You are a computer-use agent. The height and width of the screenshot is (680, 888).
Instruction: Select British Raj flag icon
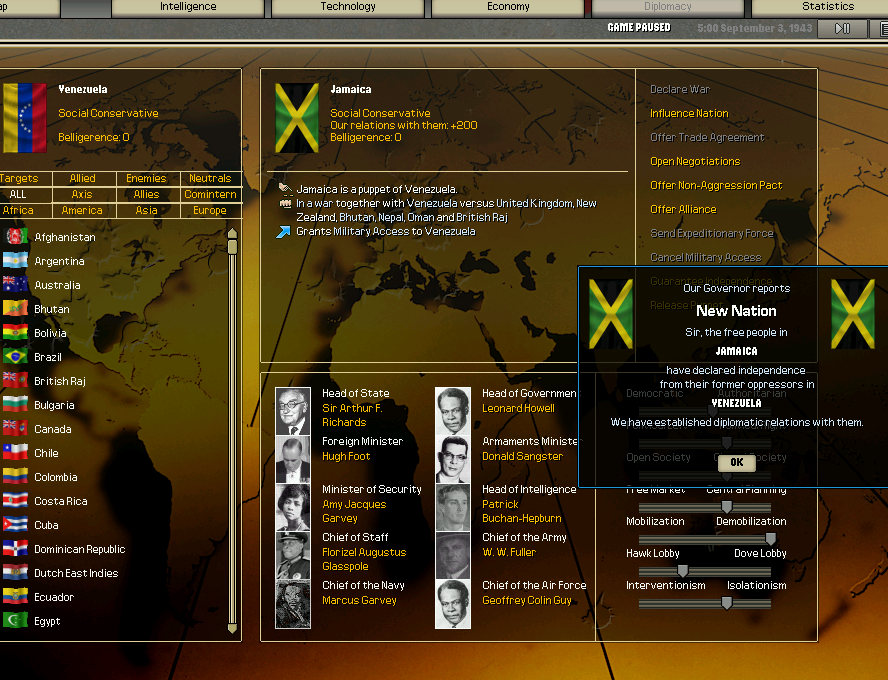tap(15, 380)
